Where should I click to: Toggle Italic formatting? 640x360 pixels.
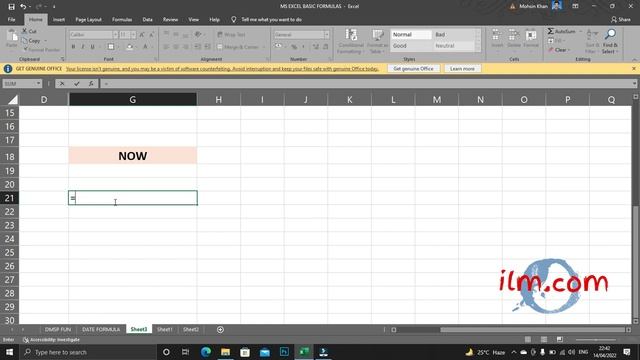coord(83,47)
